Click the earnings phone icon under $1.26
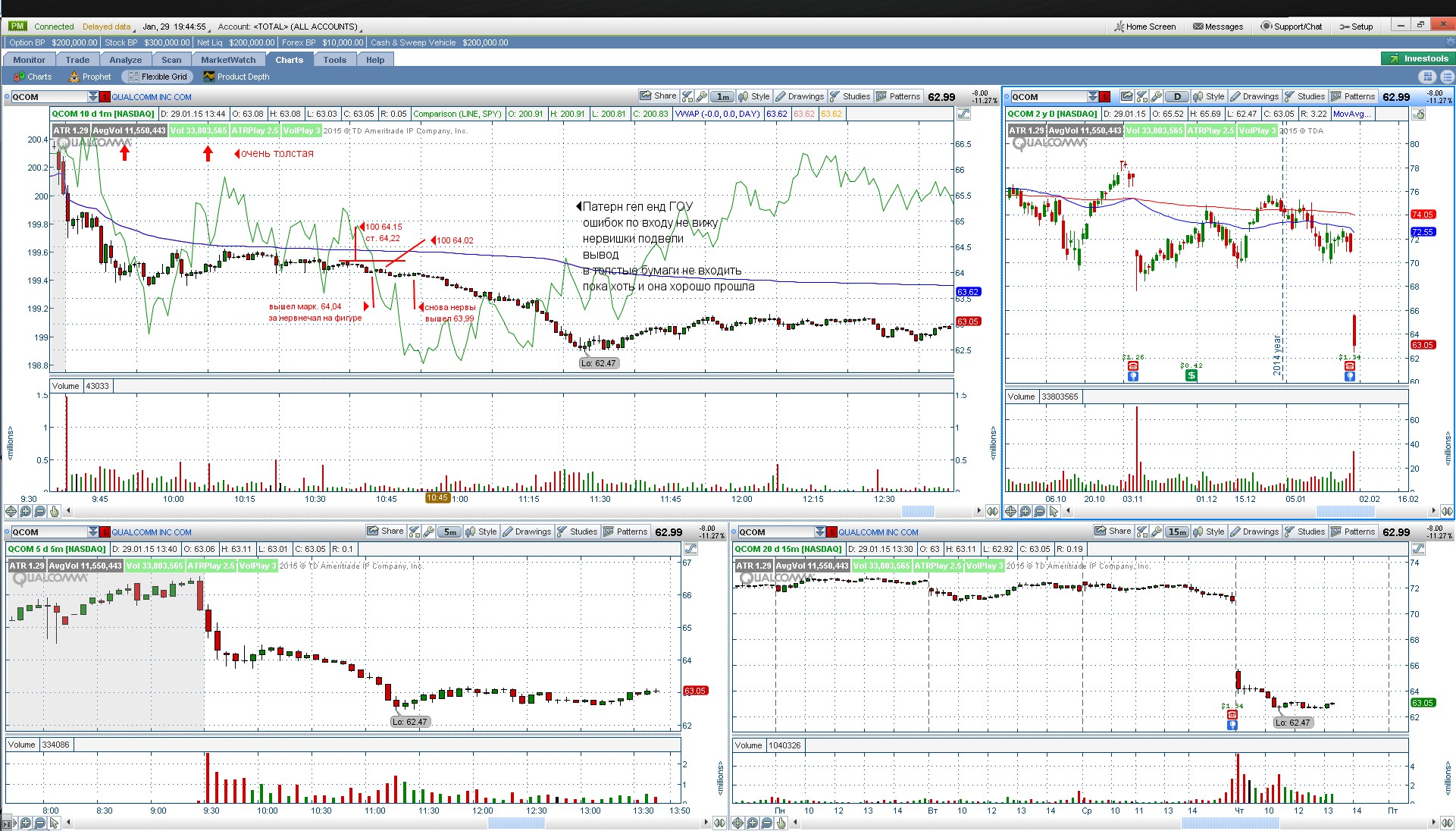Image resolution: width=1456 pixels, height=831 pixels. [1133, 366]
